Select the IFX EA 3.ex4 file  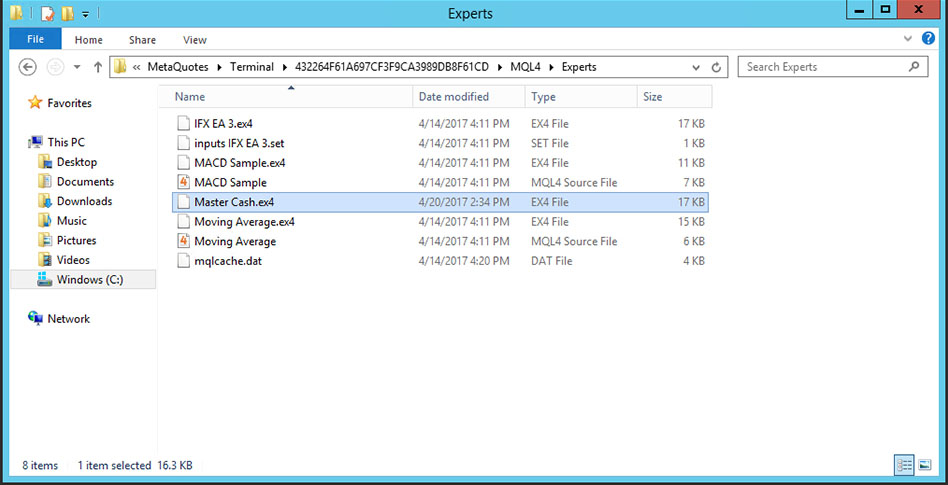(440, 124)
